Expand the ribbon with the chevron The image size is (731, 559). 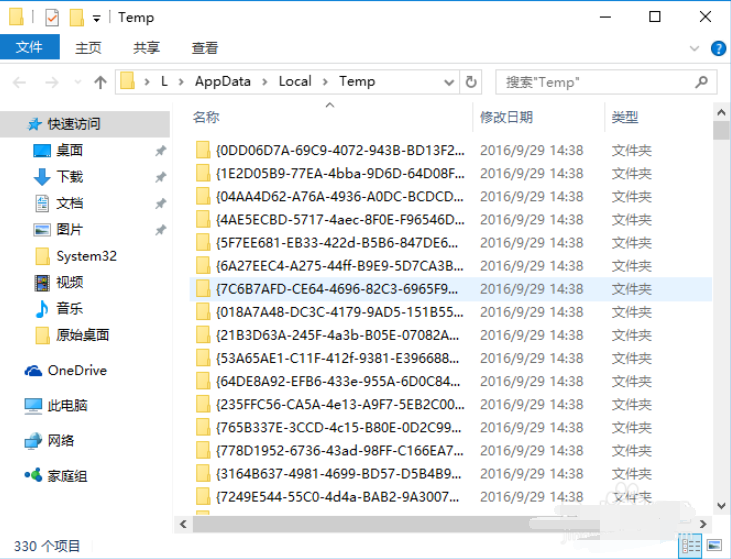coord(694,48)
